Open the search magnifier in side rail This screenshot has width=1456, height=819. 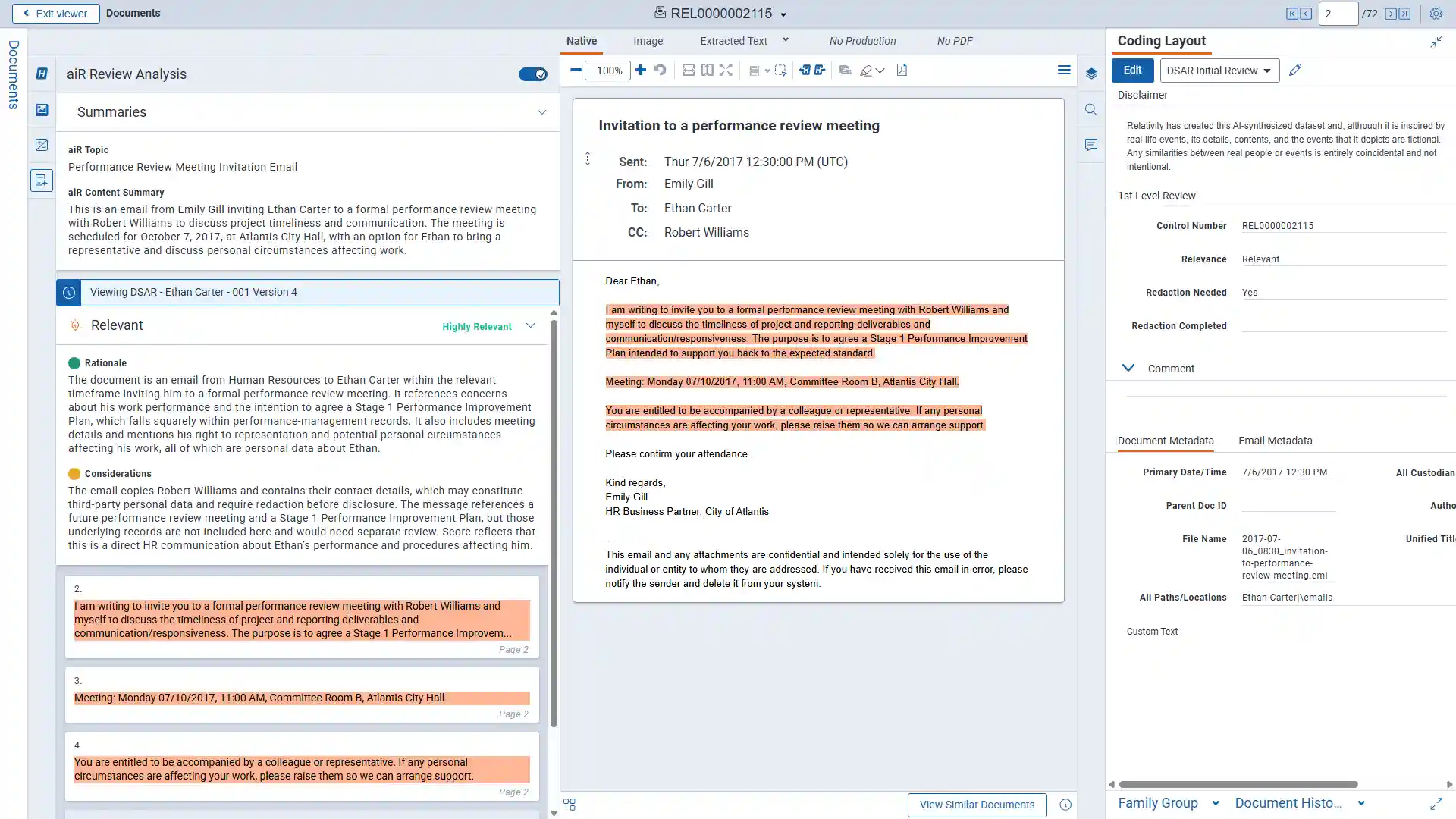[1091, 110]
